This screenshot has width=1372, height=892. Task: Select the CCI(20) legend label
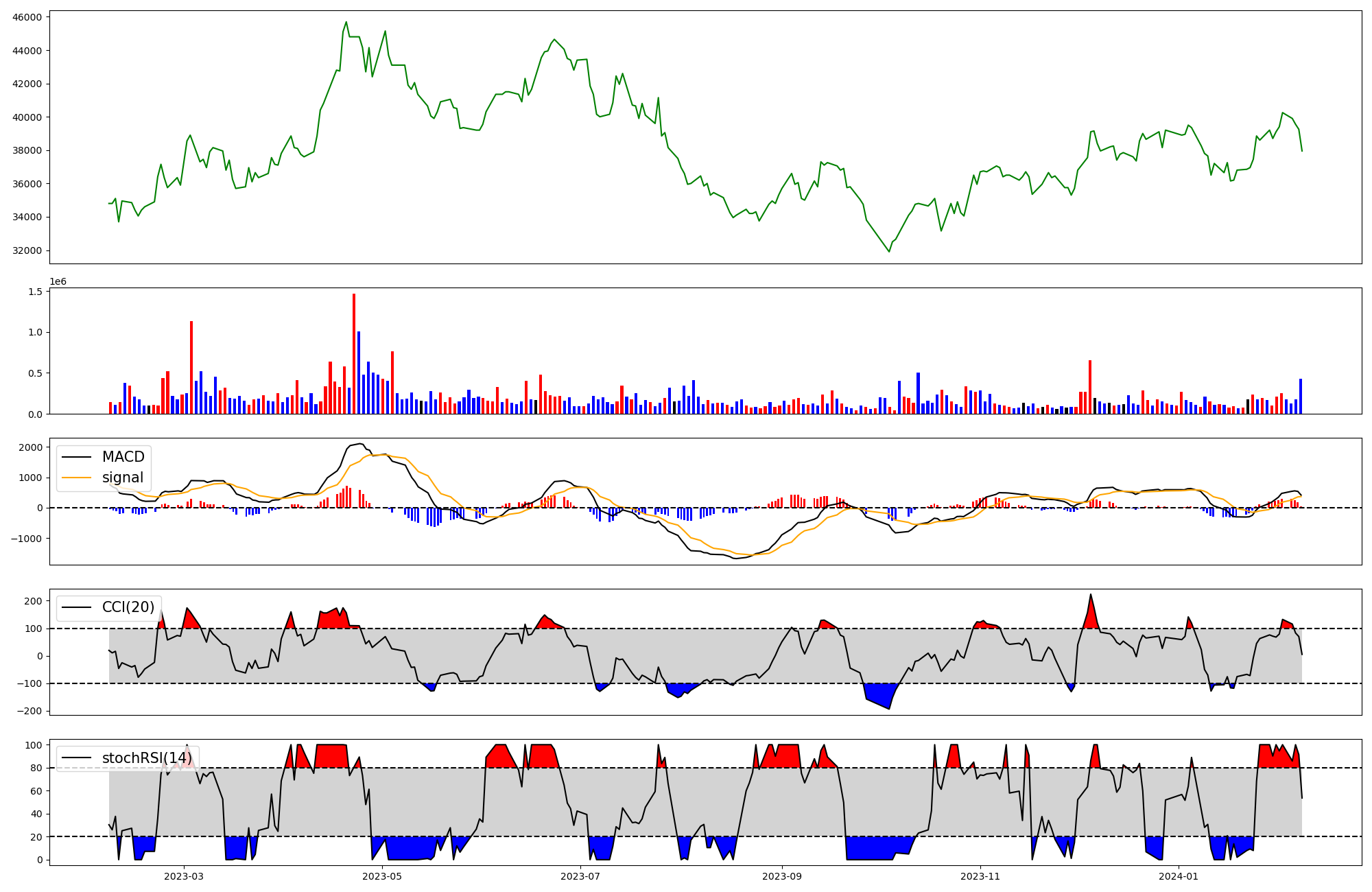[128, 607]
